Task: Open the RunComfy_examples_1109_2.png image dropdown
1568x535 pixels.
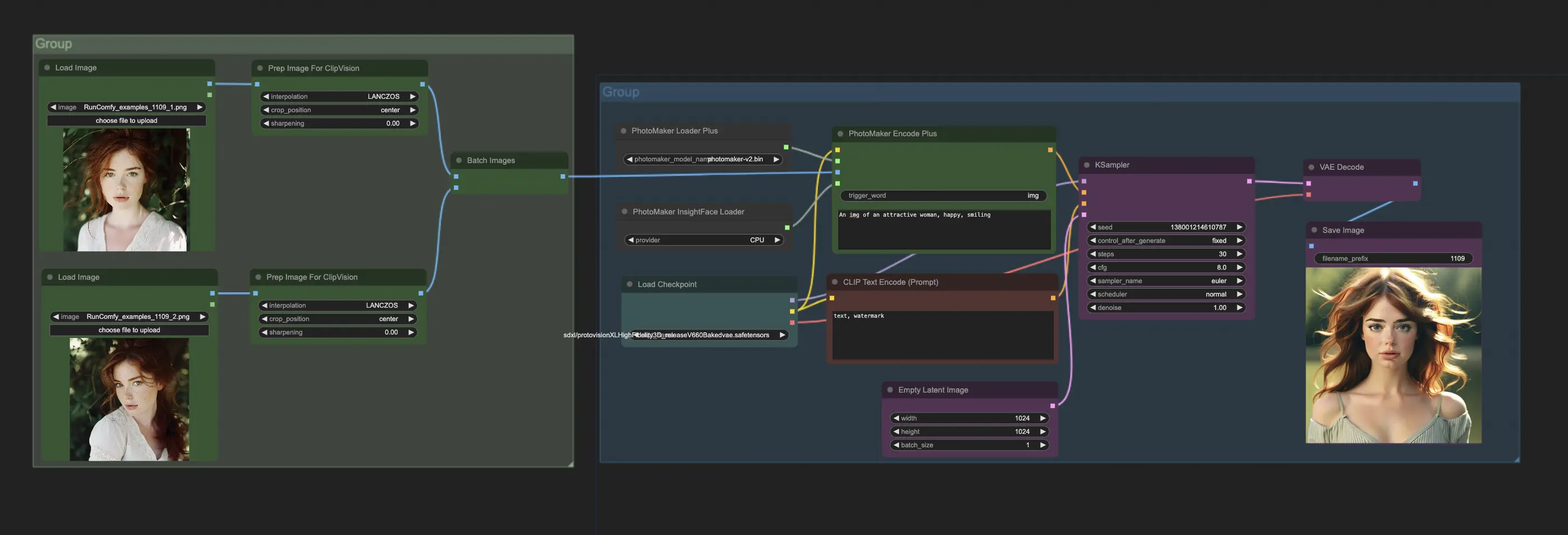Action: [129, 317]
